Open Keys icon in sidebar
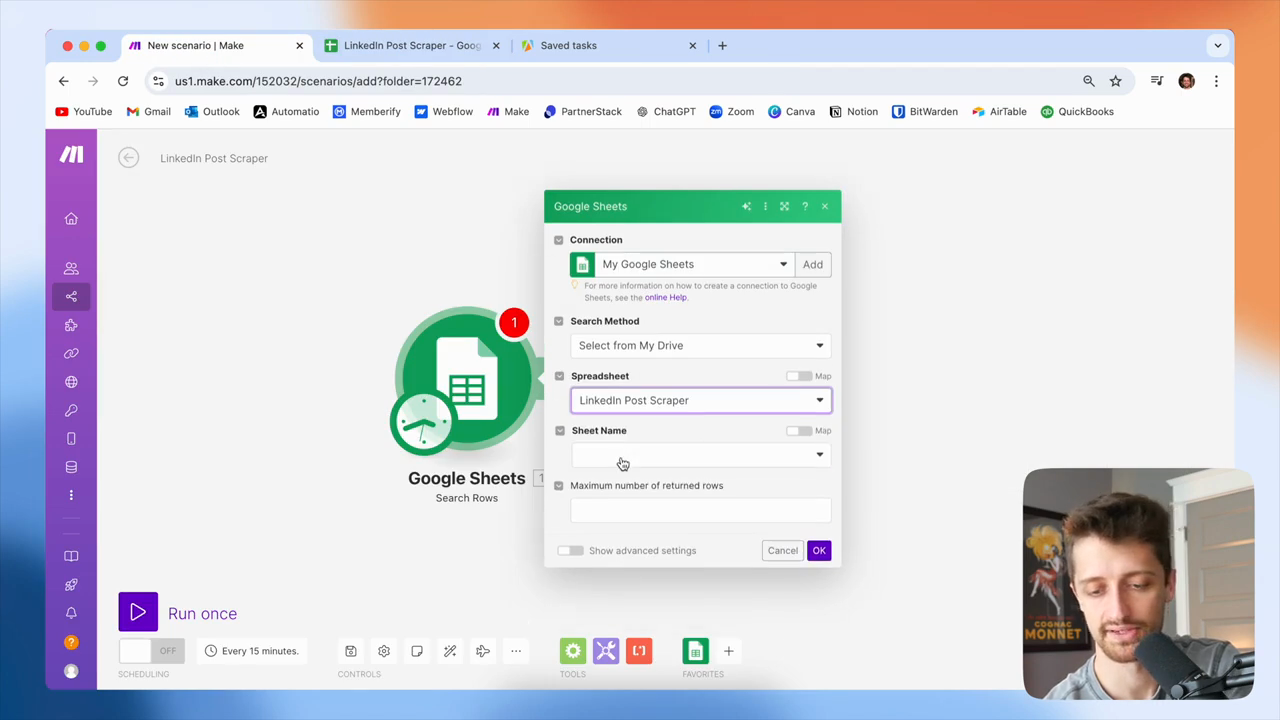 pyautogui.click(x=71, y=410)
